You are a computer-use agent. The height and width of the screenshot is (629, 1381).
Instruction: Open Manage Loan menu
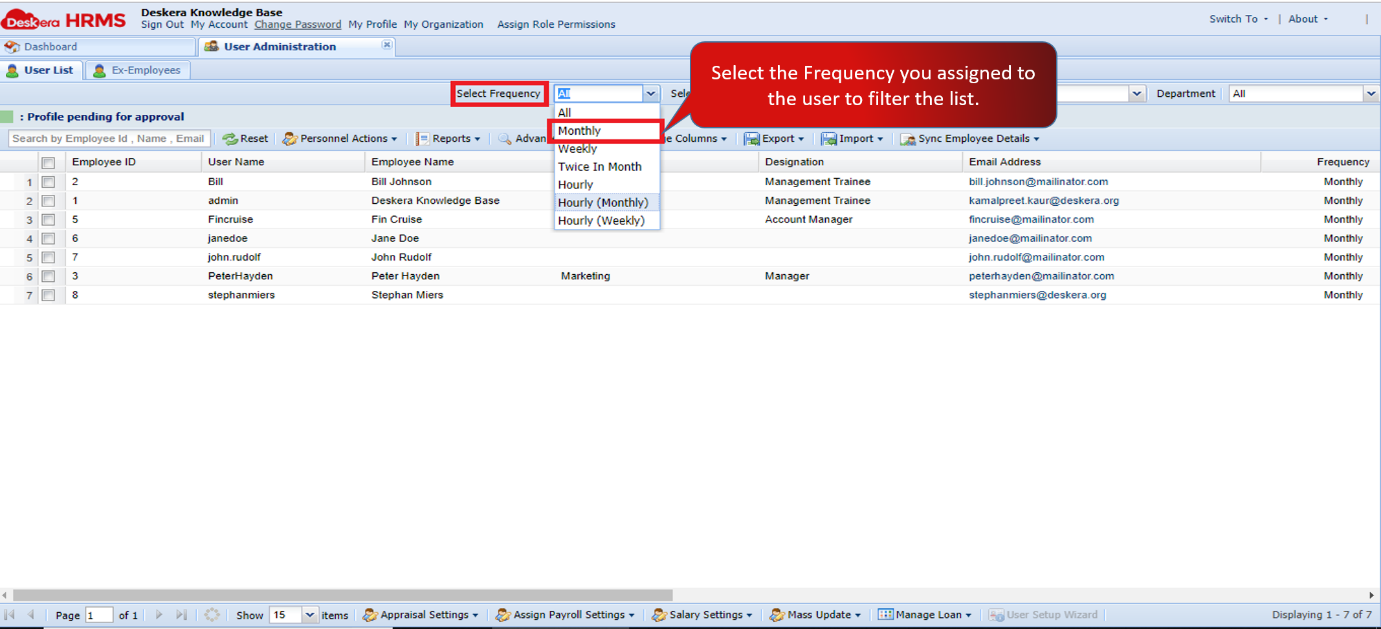pos(925,615)
